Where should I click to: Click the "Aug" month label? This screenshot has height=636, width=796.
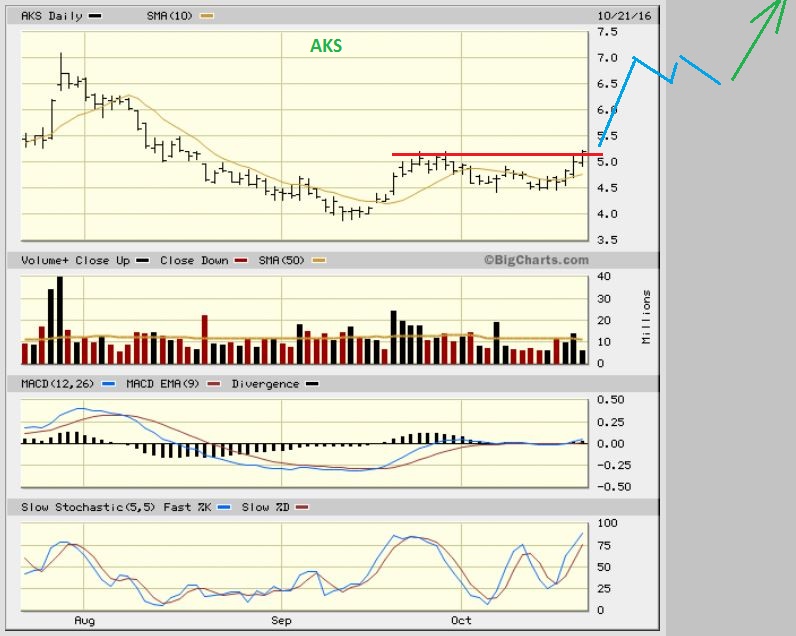click(84, 620)
